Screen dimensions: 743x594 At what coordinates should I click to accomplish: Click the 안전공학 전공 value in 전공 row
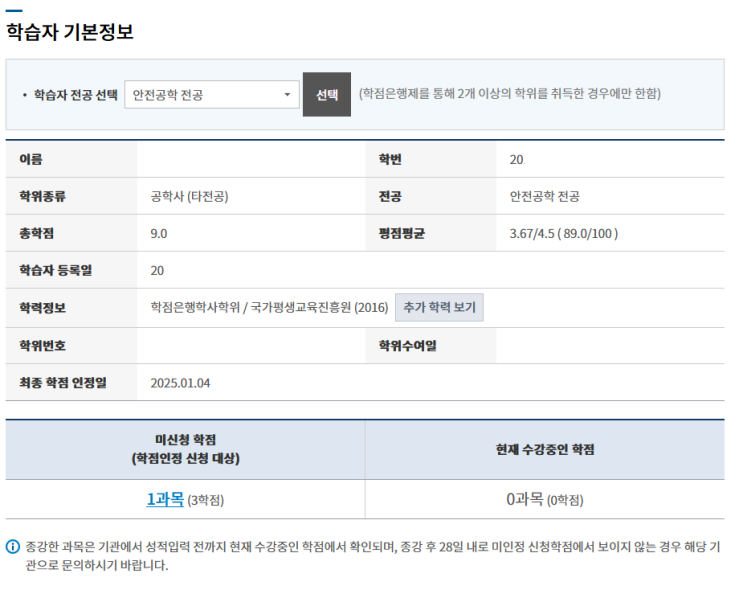click(544, 196)
